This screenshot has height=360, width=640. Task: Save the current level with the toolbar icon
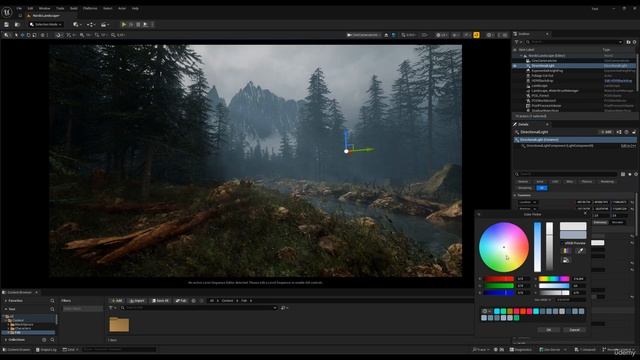(7, 24)
